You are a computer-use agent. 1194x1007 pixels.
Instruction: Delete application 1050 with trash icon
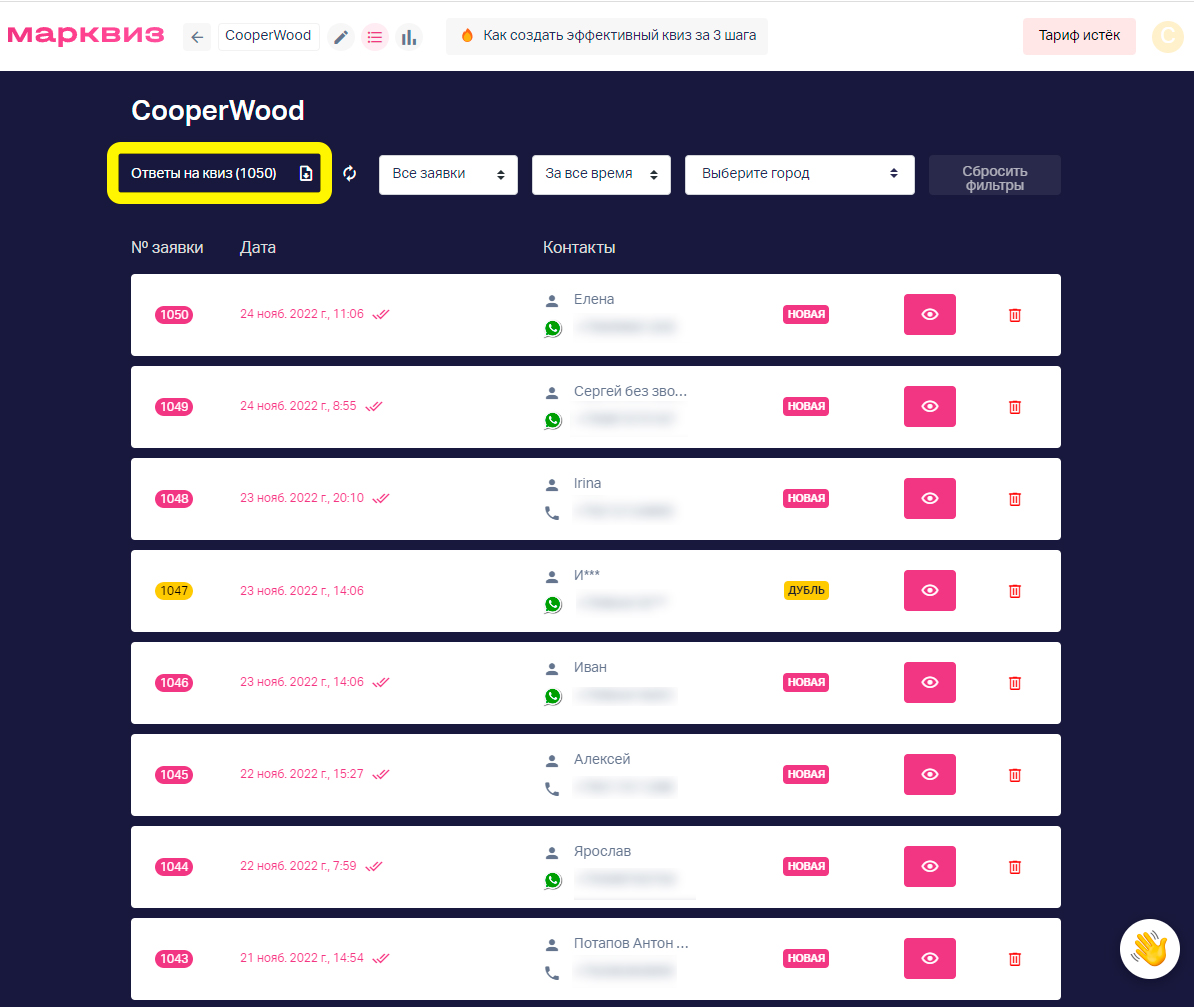(x=1014, y=315)
